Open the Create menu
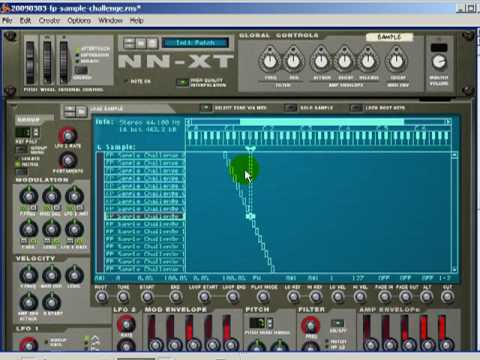This screenshot has width=480, height=360. click(x=49, y=20)
